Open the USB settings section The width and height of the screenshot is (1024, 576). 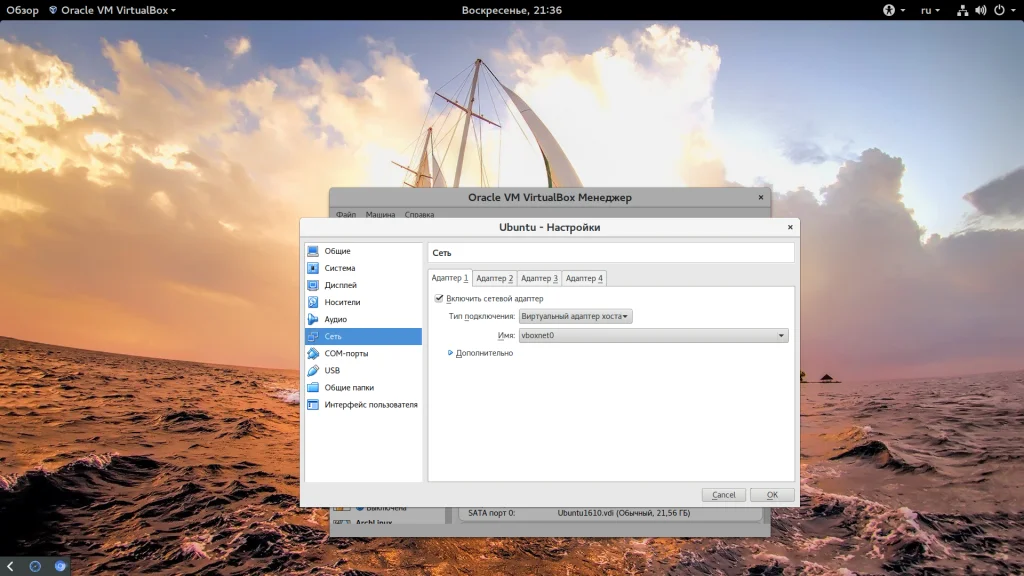[332, 370]
